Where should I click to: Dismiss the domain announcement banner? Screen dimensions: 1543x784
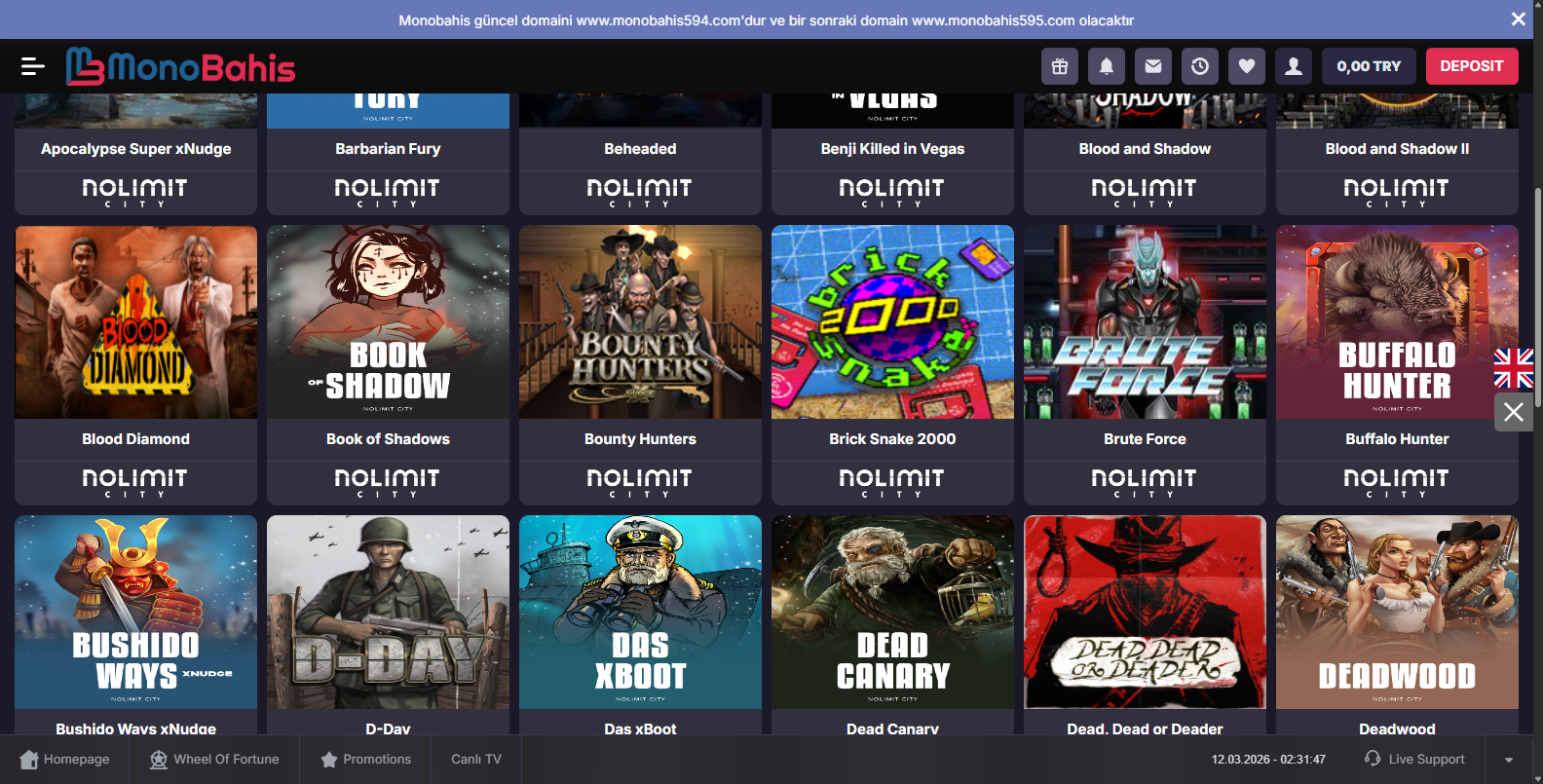tap(1518, 19)
